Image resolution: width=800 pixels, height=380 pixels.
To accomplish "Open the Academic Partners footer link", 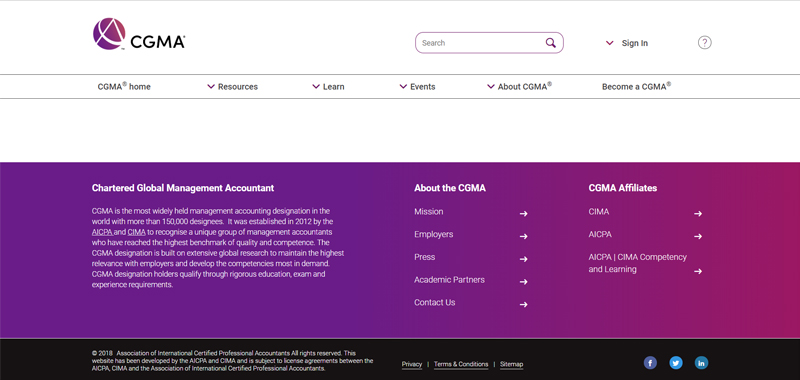I will 449,280.
